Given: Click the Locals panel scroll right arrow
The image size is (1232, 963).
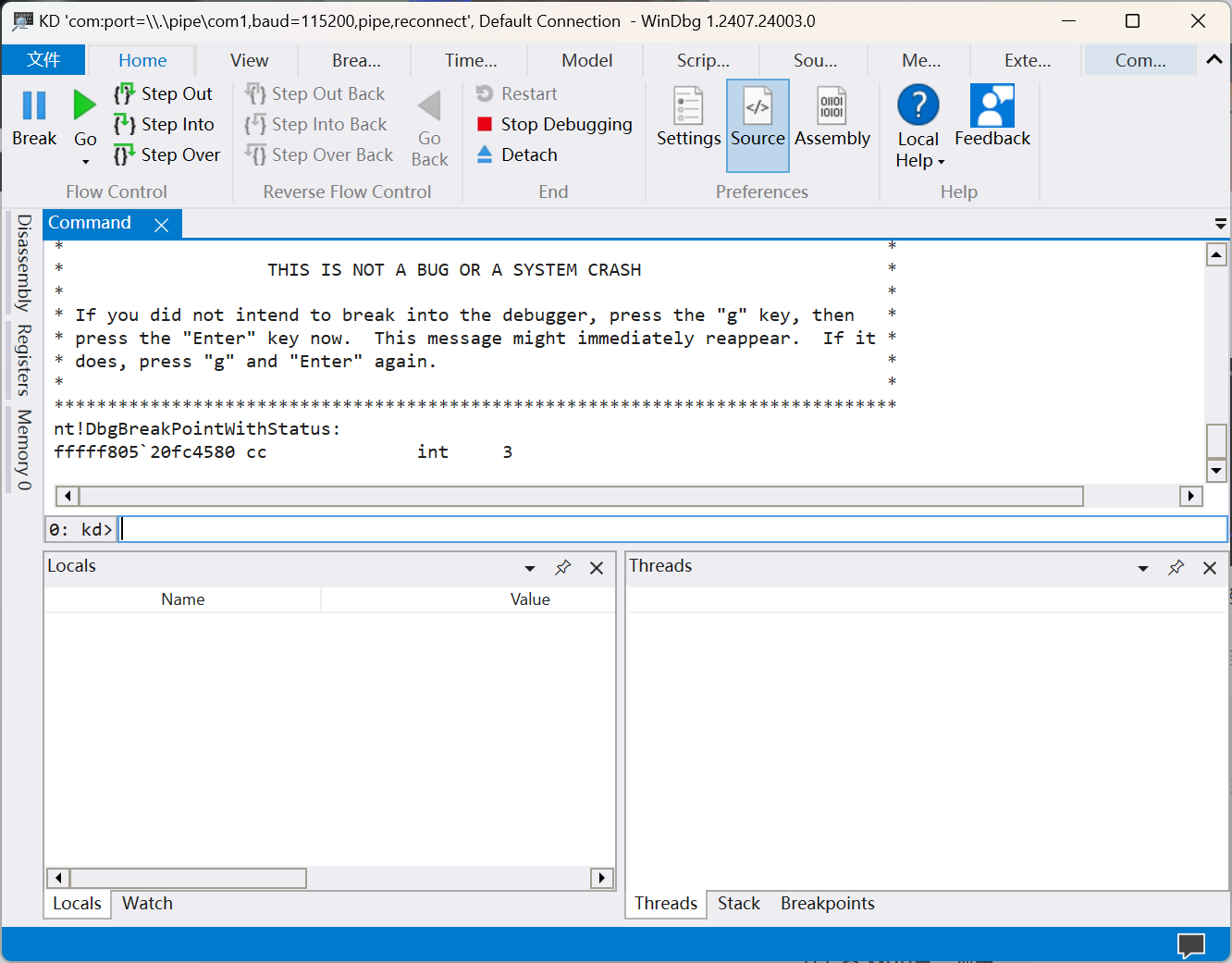Looking at the screenshot, I should click(x=602, y=878).
